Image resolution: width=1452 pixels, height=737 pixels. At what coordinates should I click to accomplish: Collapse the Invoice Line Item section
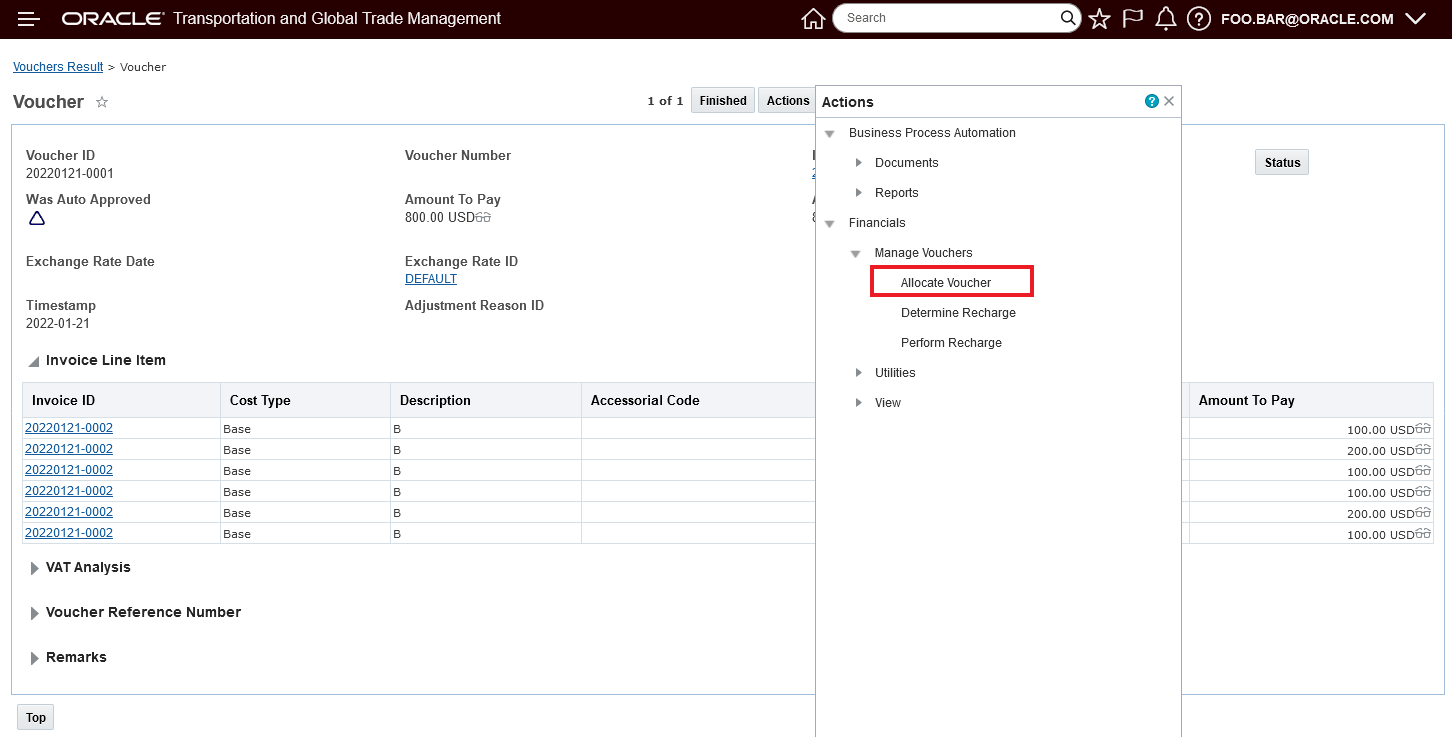pyautogui.click(x=35, y=361)
